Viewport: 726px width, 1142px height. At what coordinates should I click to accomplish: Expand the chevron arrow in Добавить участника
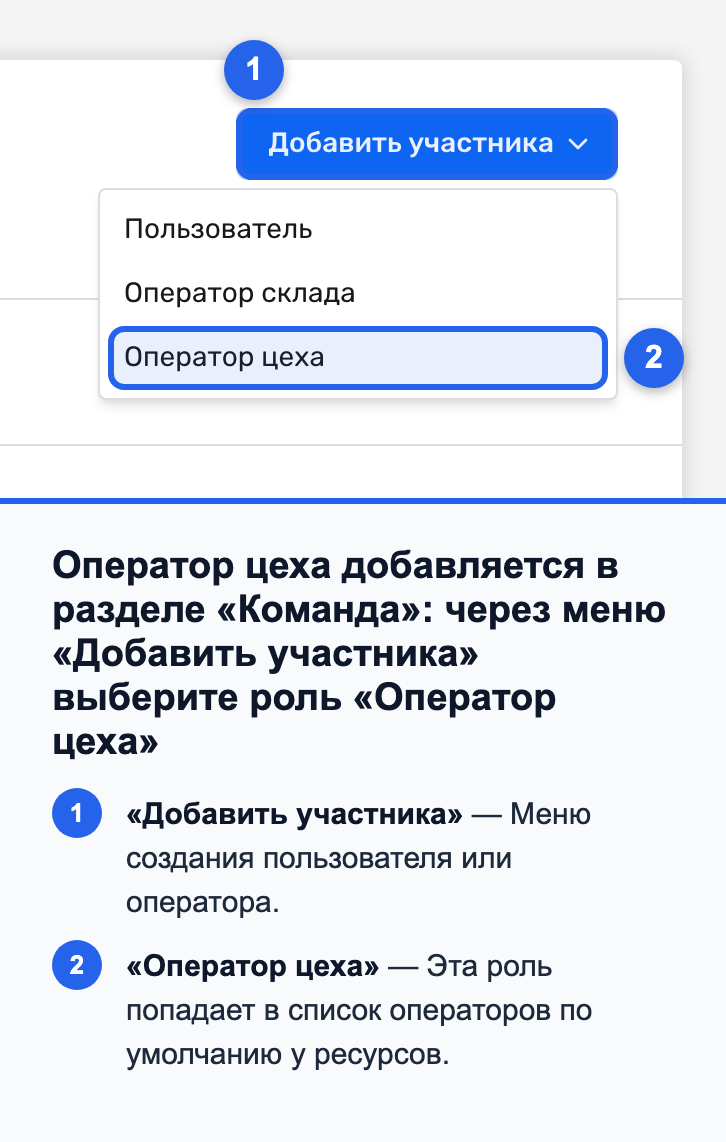(578, 144)
